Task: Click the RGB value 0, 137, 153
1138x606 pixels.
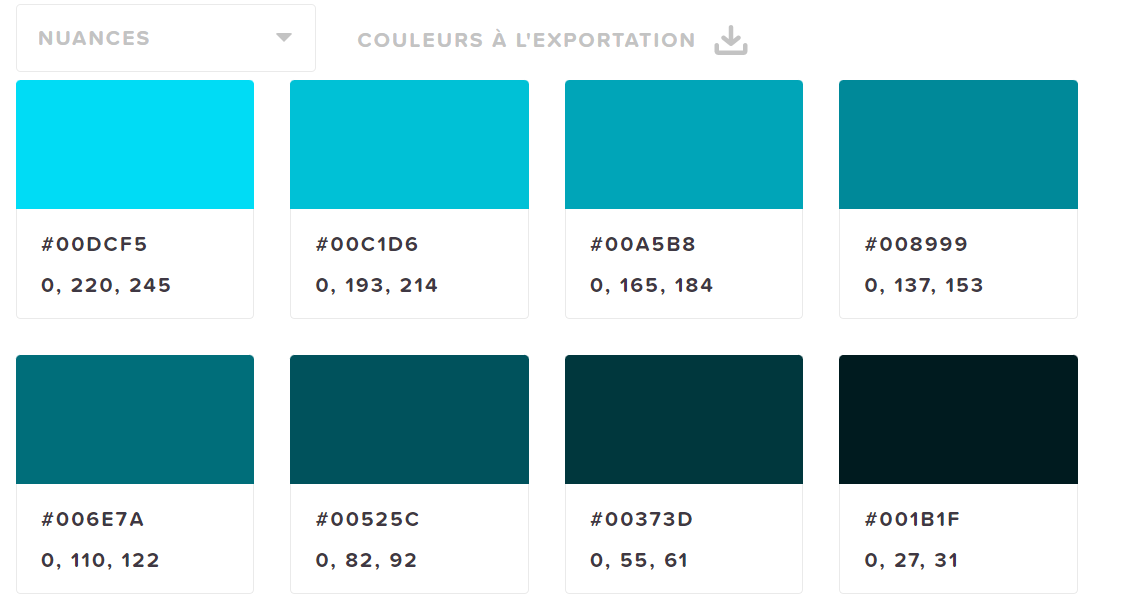Action: [x=924, y=285]
